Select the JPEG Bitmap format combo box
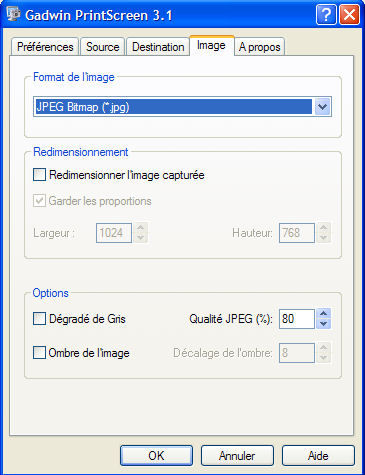Viewport: 365px width, 475px height. 182,107
